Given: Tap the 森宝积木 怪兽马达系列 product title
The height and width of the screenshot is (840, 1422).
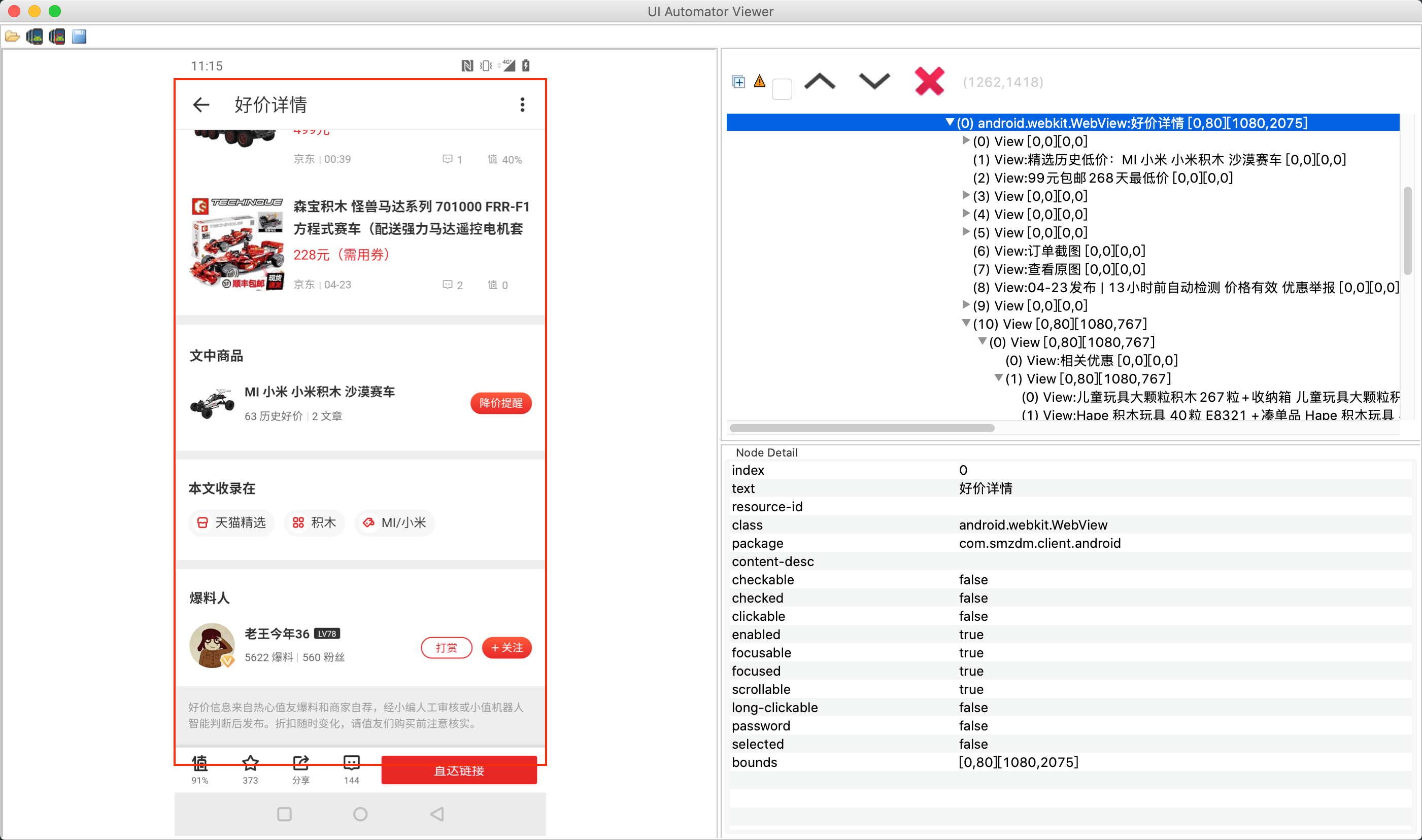Looking at the screenshot, I should [412, 218].
